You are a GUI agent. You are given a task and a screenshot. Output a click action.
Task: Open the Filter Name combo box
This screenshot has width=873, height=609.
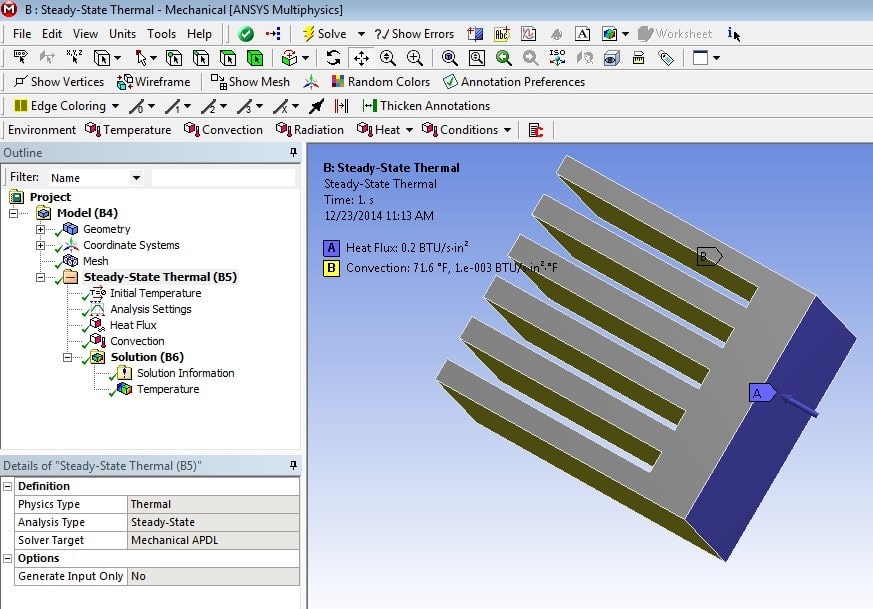(x=95, y=178)
